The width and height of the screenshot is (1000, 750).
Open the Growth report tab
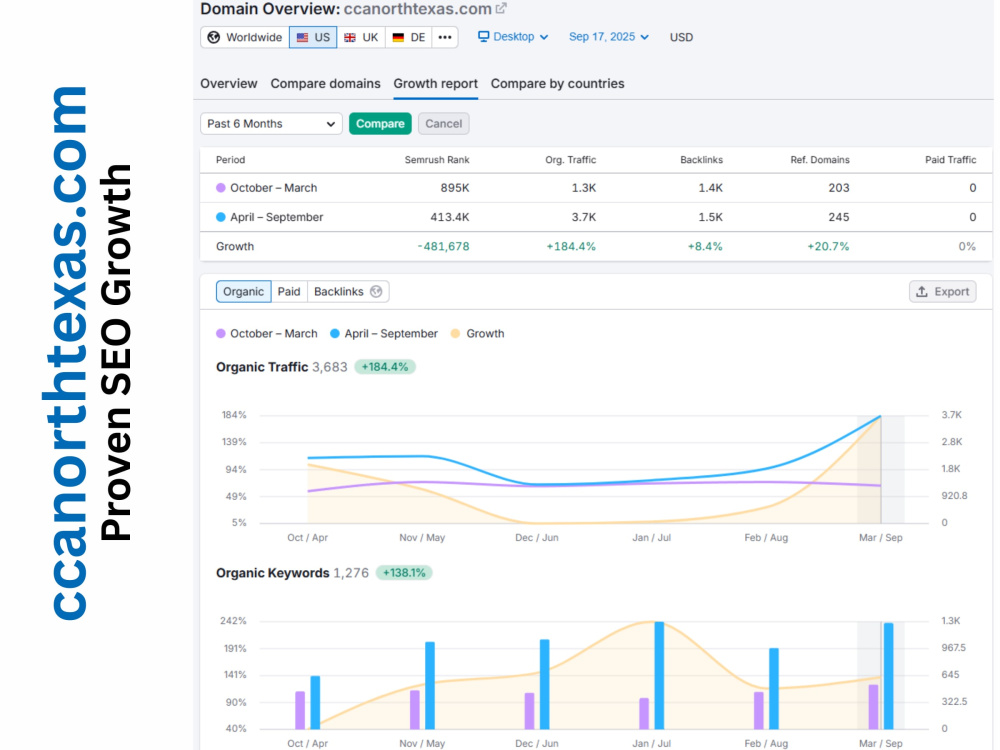436,84
